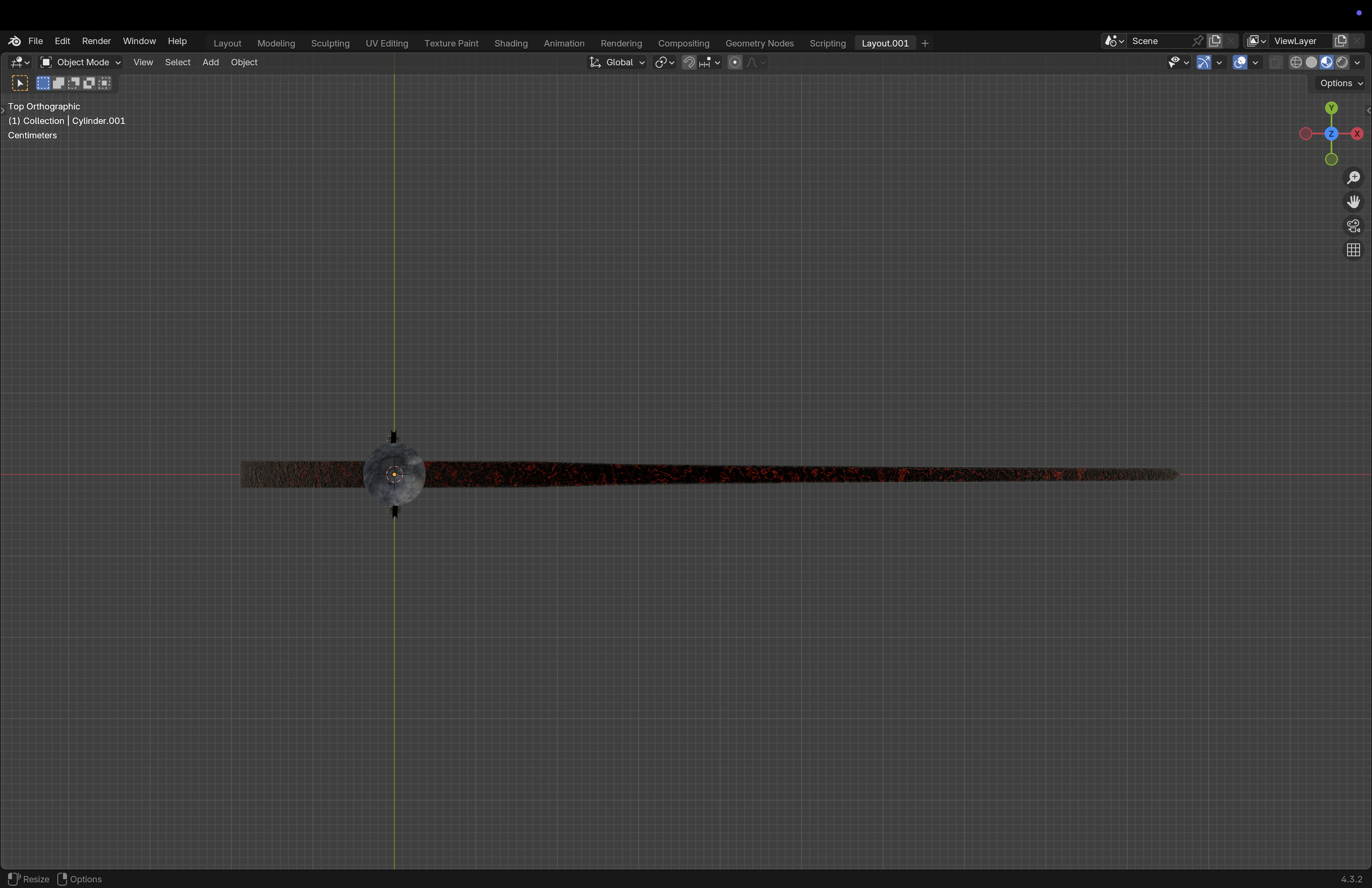The height and width of the screenshot is (888, 1372).
Task: Open the Object Mode dropdown
Action: point(80,62)
